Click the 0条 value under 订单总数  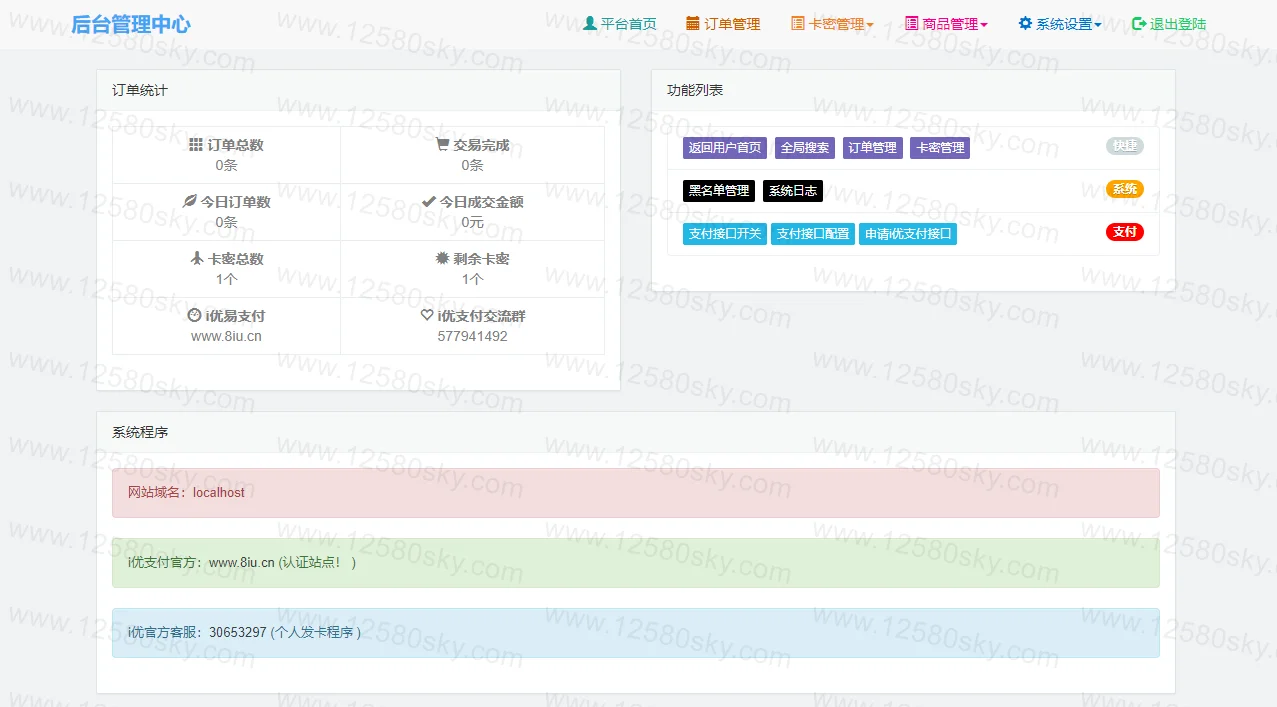click(x=226, y=165)
